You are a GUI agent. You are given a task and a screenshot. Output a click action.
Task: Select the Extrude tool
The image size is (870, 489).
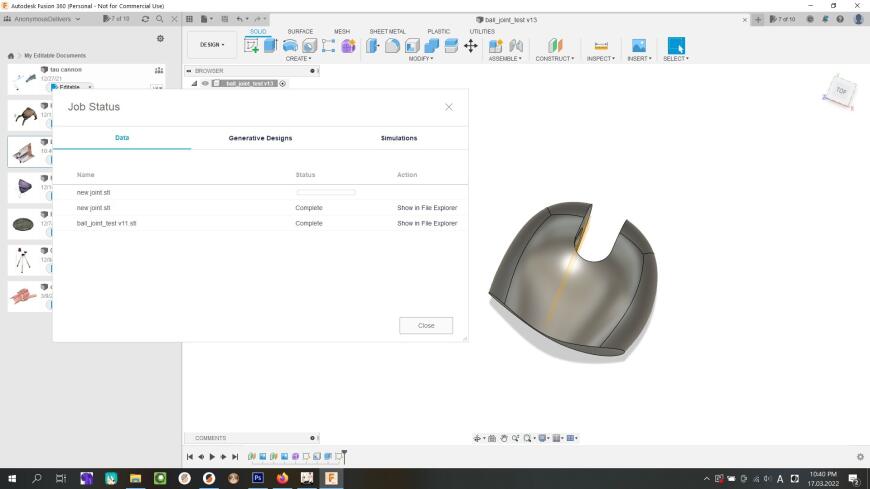270,46
